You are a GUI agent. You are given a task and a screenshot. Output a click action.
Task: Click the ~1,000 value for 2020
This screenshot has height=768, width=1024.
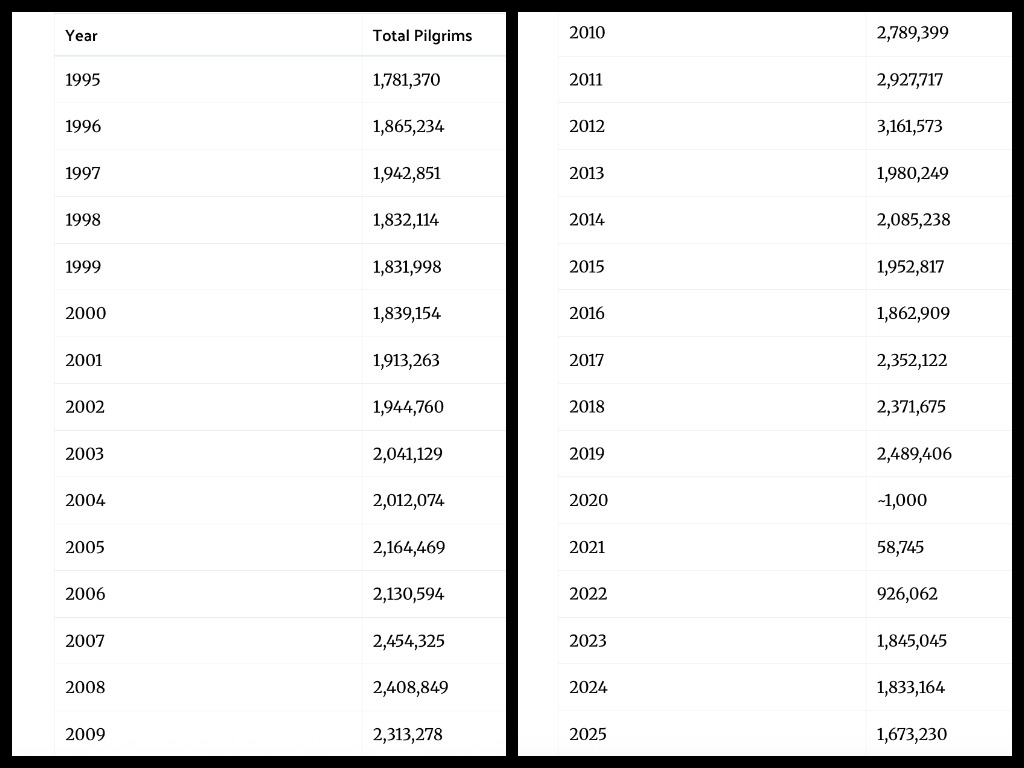[902, 501]
